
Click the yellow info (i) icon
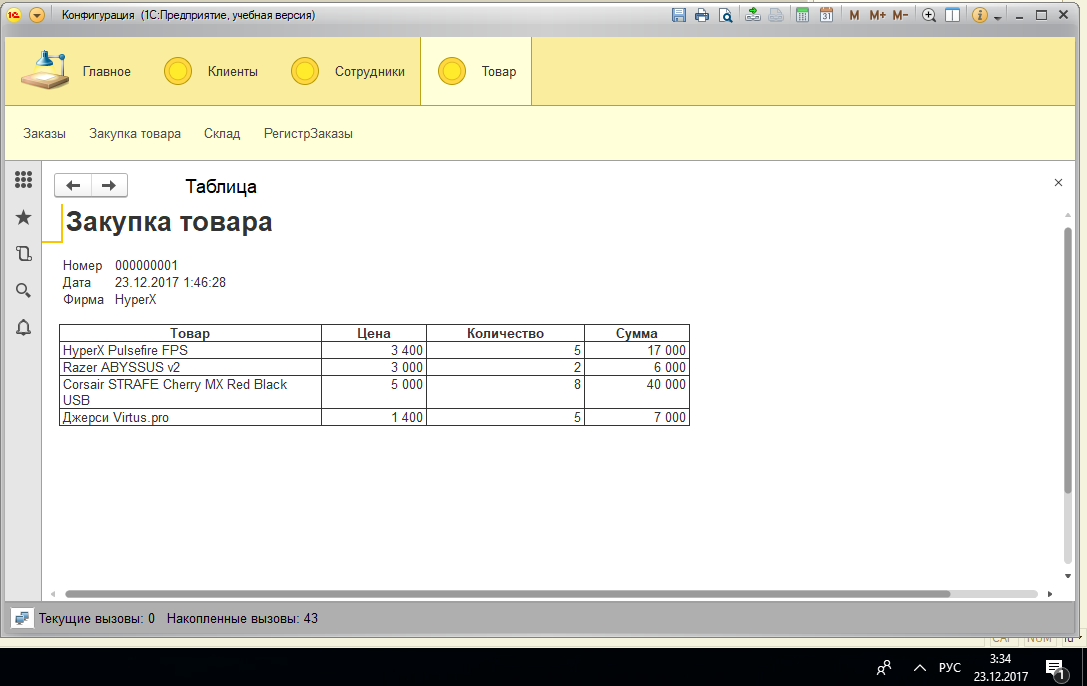tap(979, 15)
